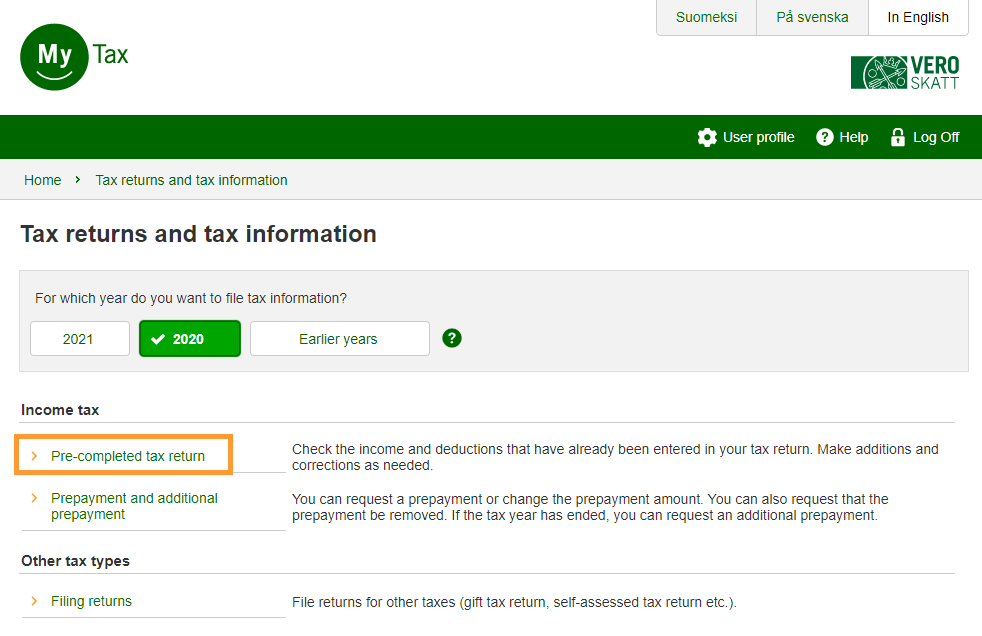Click the MyTax smiley logo
This screenshot has height=636, width=982.
[55, 56]
